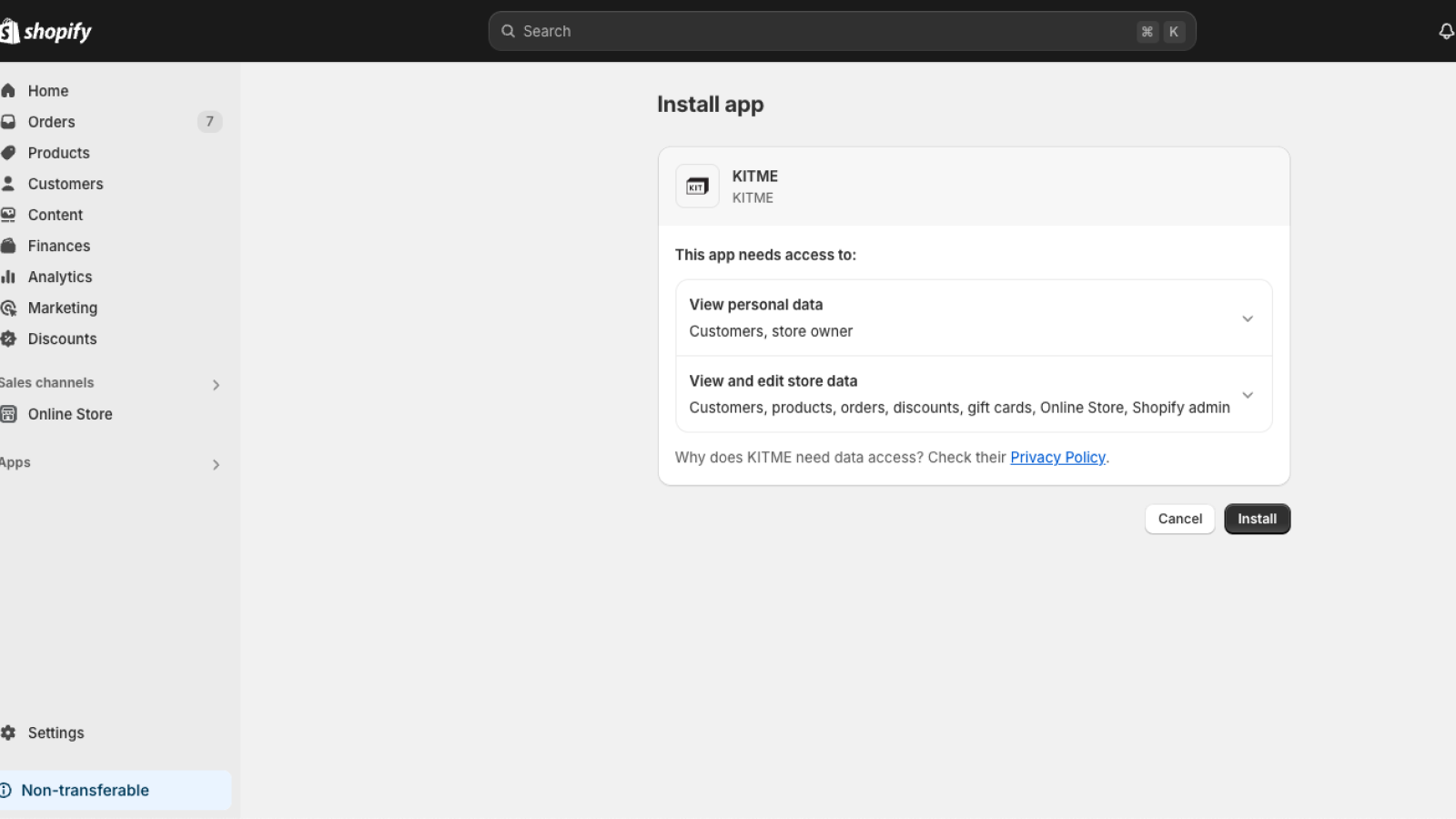The image size is (1456, 819).
Task: Click the Discounts badge icon
Action: [x=8, y=339]
